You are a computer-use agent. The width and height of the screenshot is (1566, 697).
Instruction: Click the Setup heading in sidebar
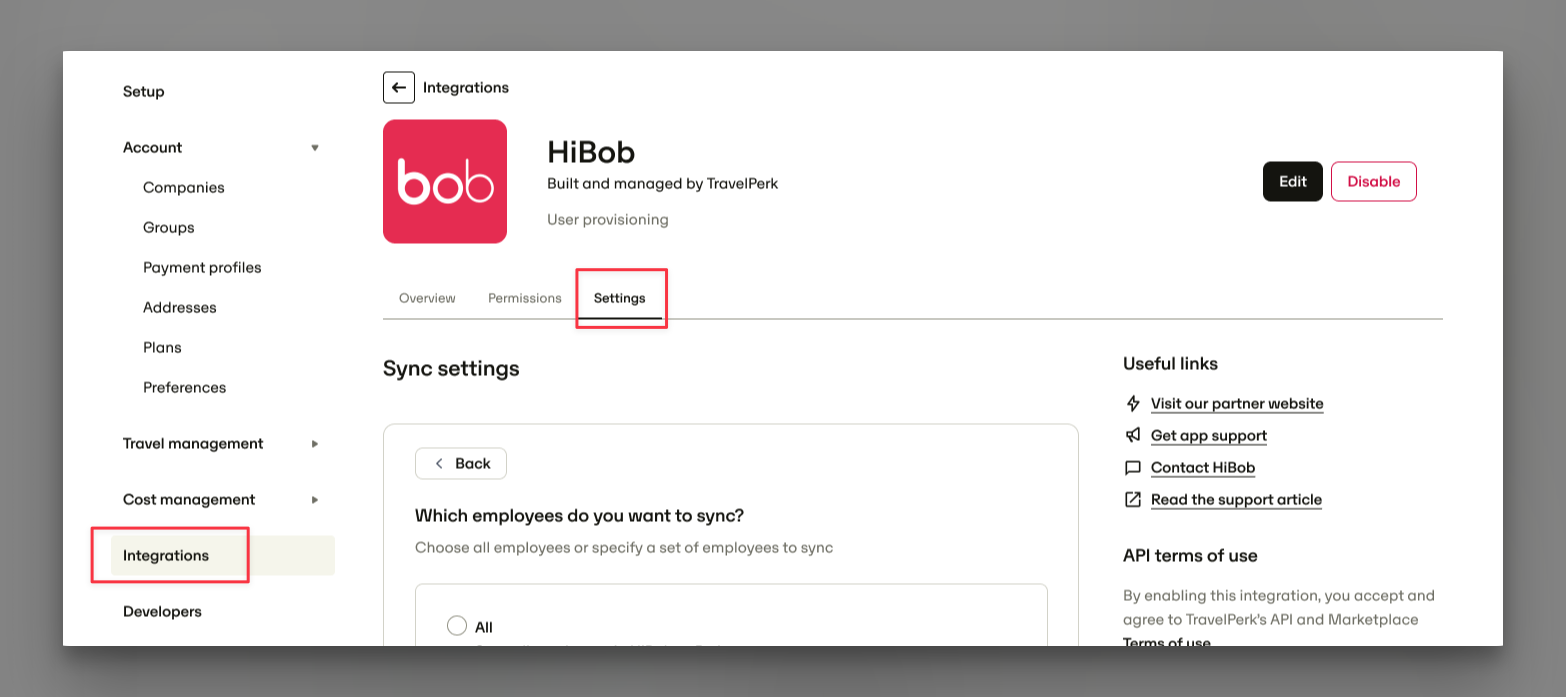click(144, 92)
